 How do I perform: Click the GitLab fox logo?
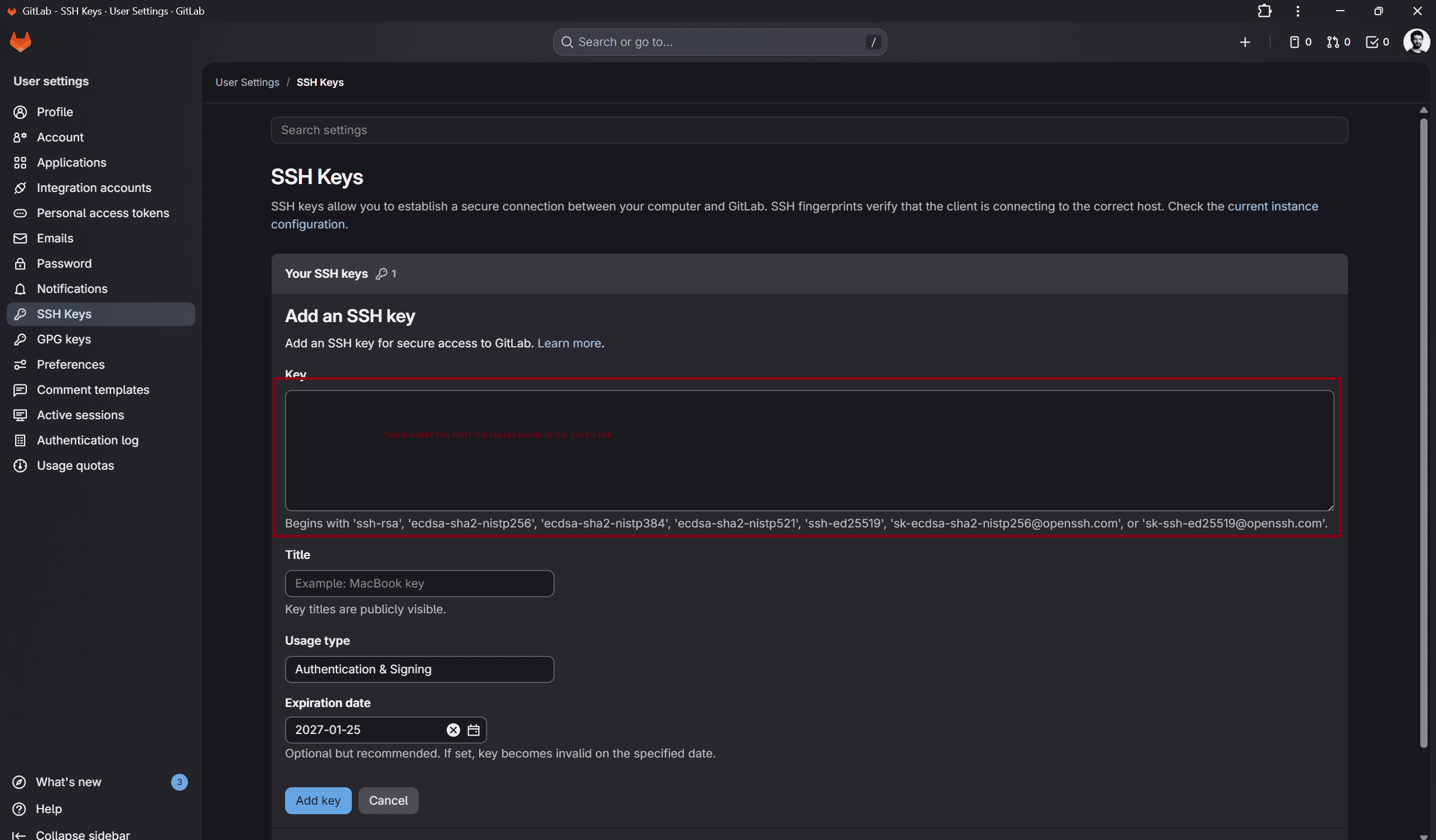click(x=20, y=41)
